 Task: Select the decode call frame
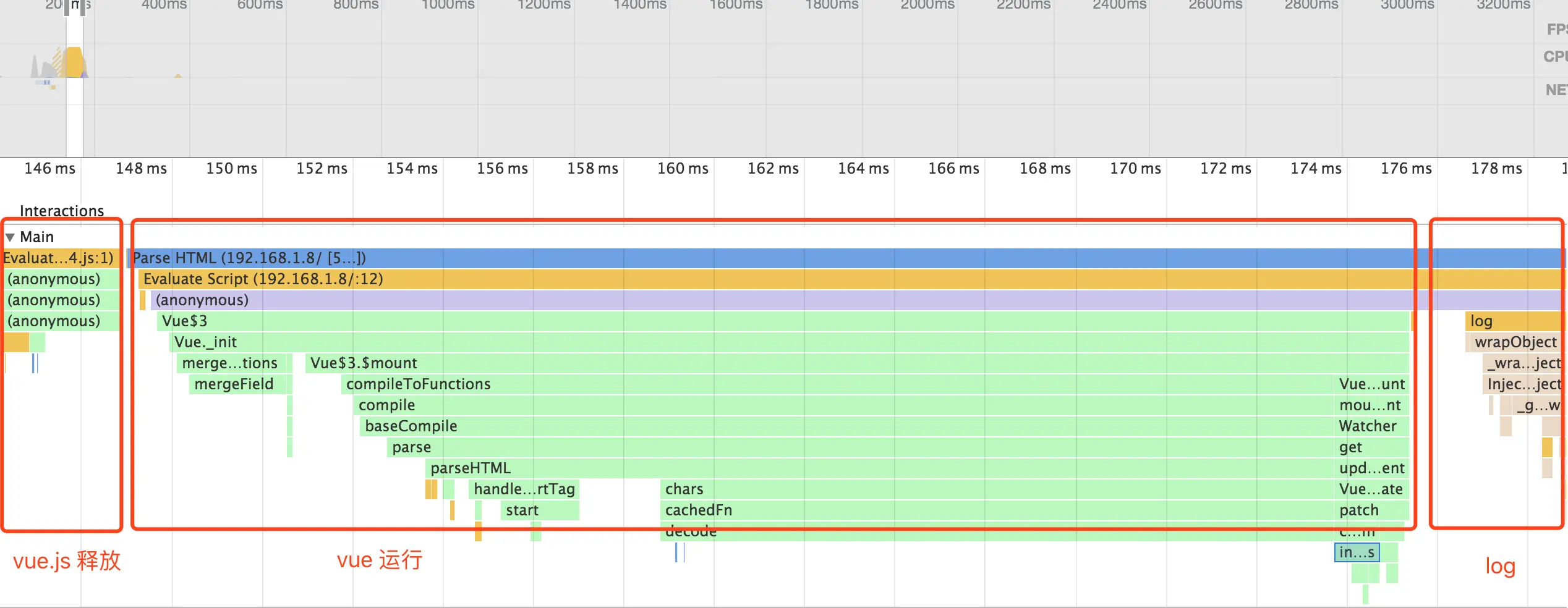tap(997, 531)
